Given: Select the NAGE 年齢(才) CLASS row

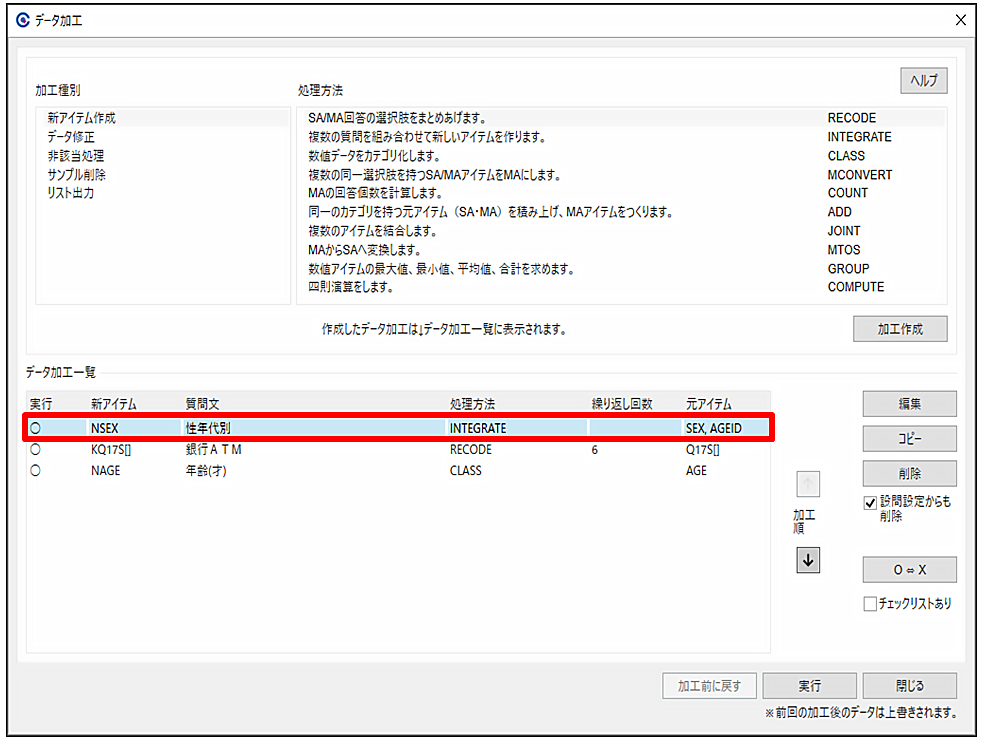Looking at the screenshot, I should pyautogui.click(x=398, y=470).
